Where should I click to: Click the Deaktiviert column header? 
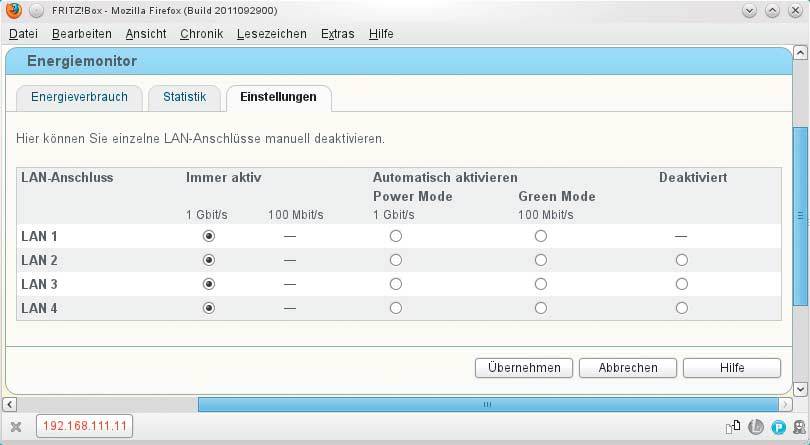click(693, 178)
